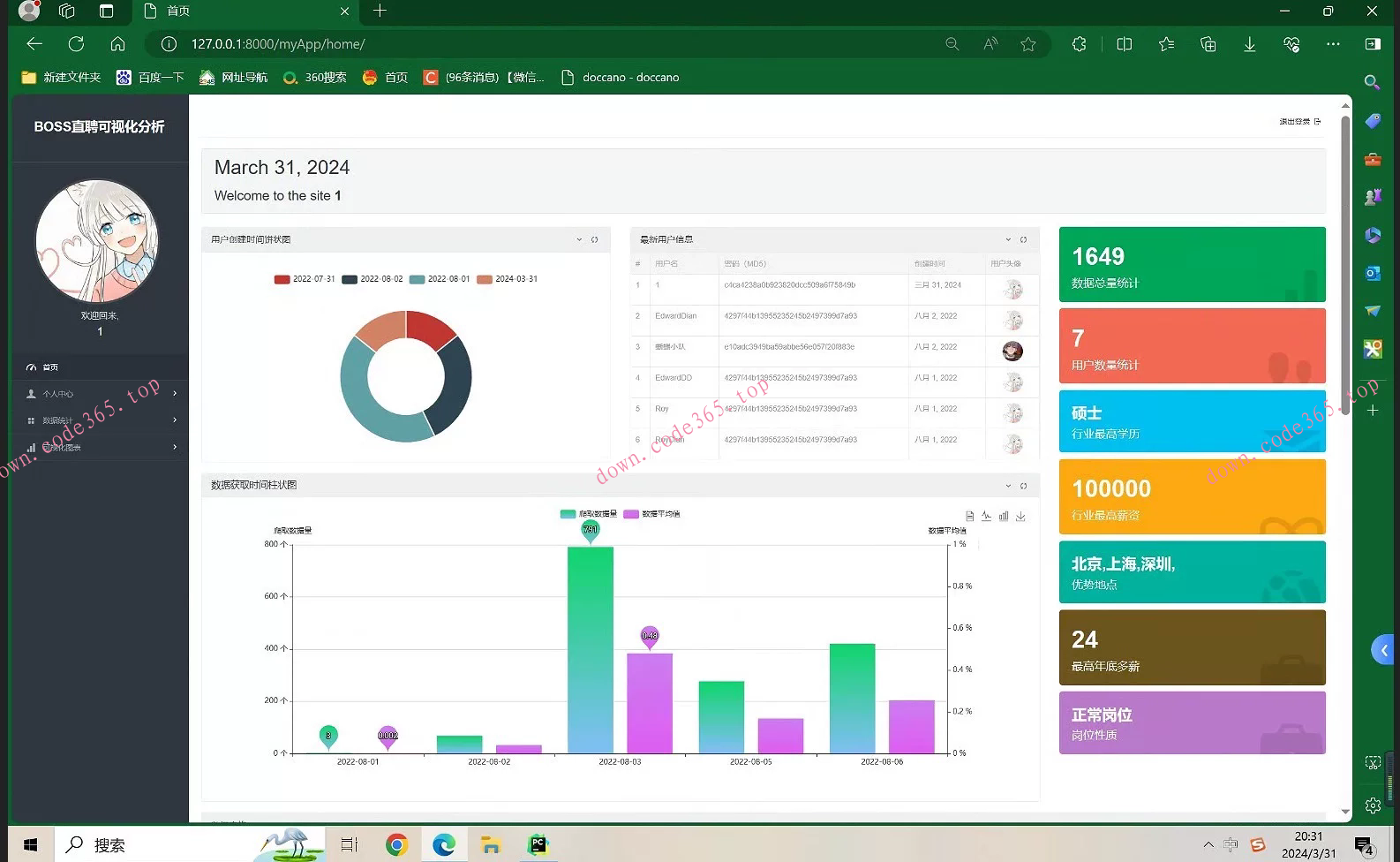Click the 退出登录 logout link
Image resolution: width=1400 pixels, height=862 pixels.
tap(1299, 122)
